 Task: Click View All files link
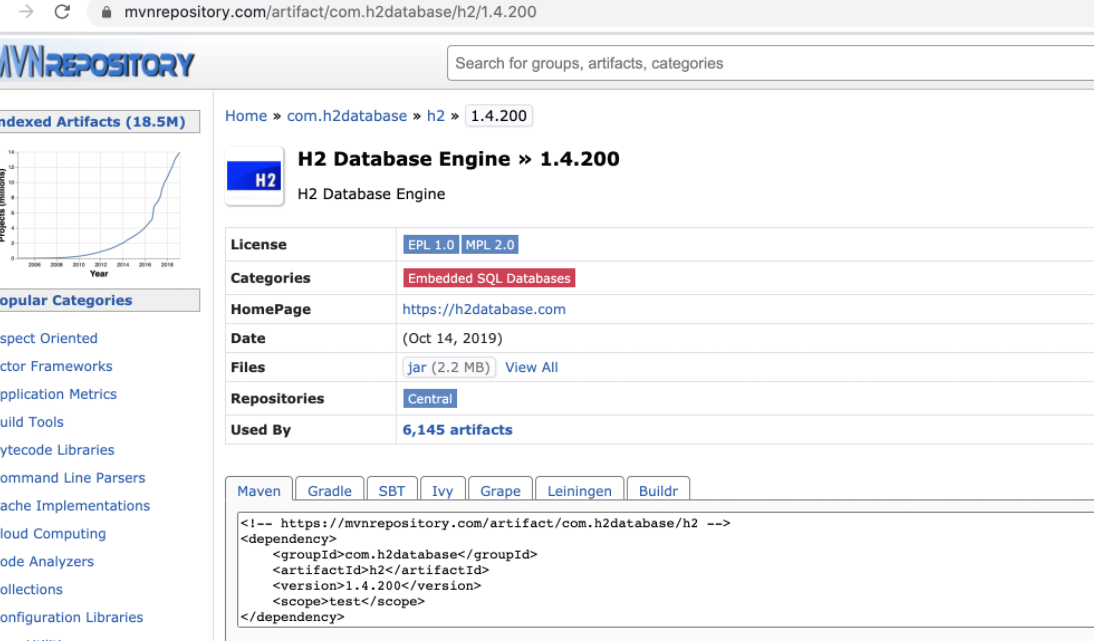click(532, 368)
